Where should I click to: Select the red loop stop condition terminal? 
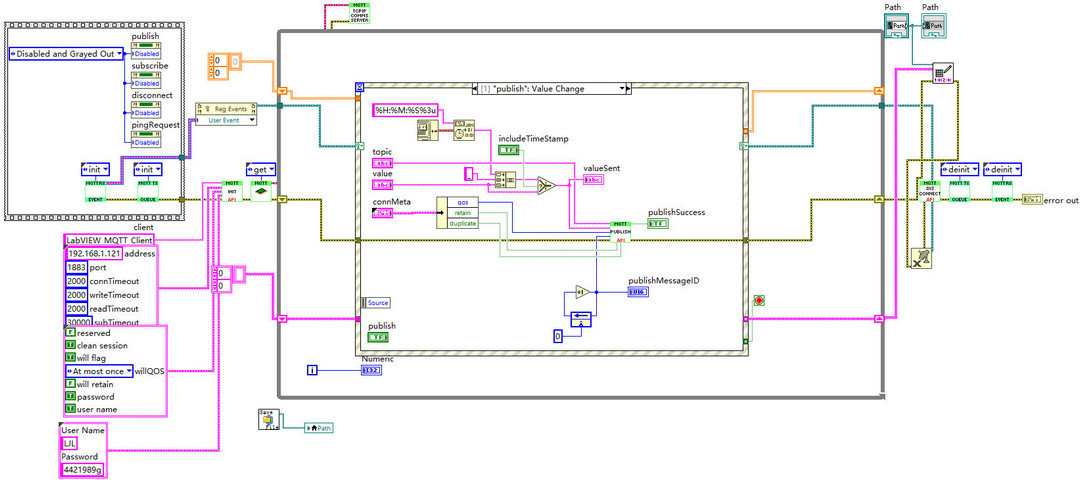pyautogui.click(x=760, y=300)
